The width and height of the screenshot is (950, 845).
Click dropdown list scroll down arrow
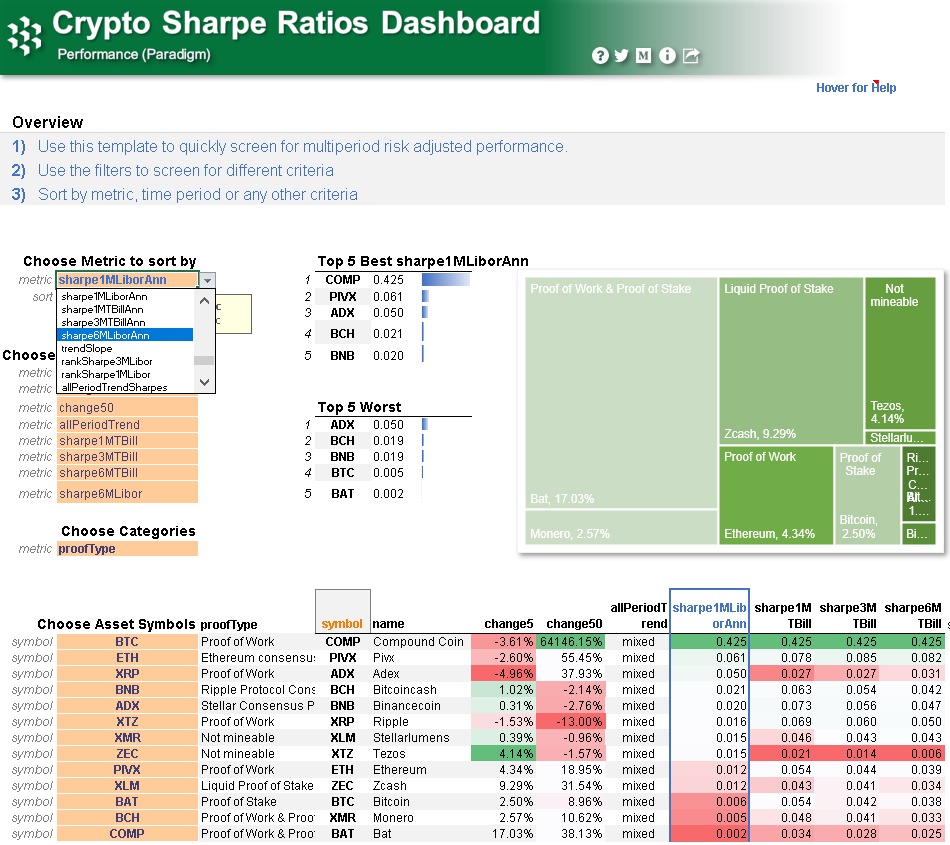(204, 382)
